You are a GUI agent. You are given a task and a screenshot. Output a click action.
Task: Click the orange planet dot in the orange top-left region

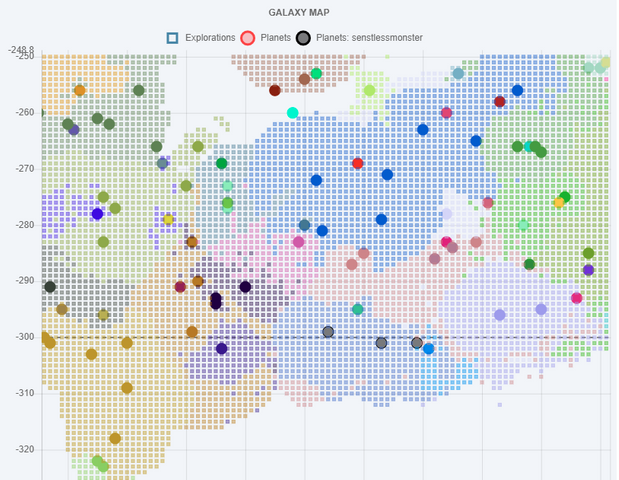pos(80,90)
